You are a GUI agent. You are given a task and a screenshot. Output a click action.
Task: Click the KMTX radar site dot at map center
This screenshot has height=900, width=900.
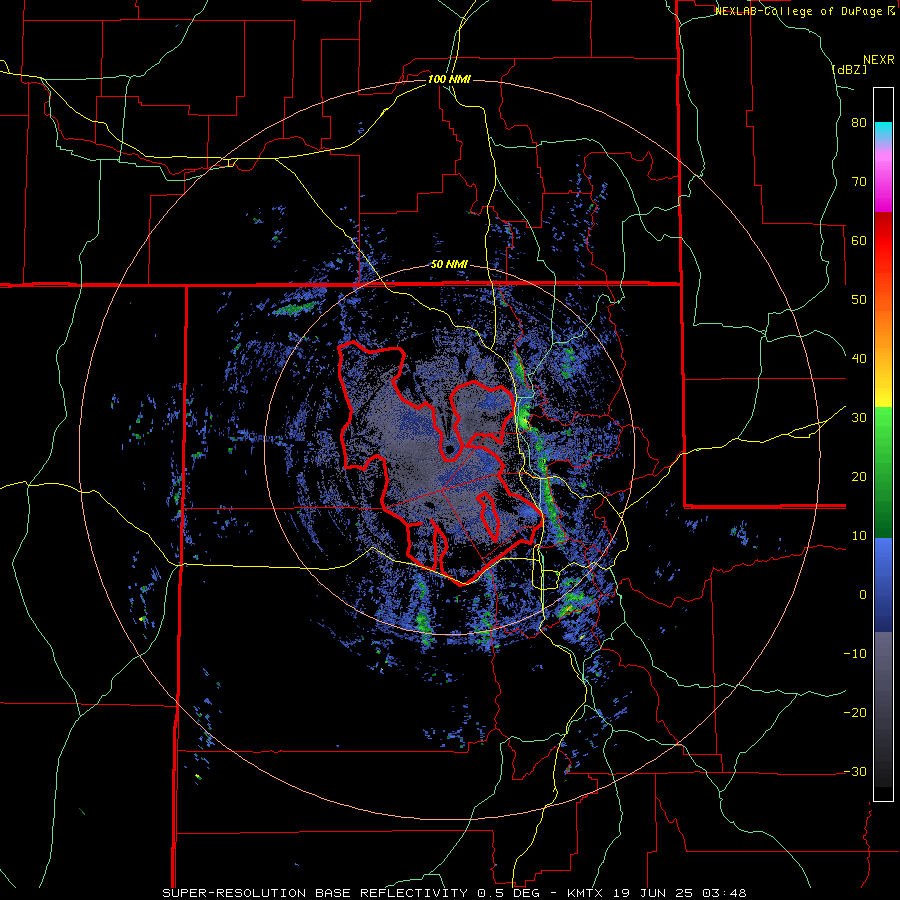click(x=449, y=448)
